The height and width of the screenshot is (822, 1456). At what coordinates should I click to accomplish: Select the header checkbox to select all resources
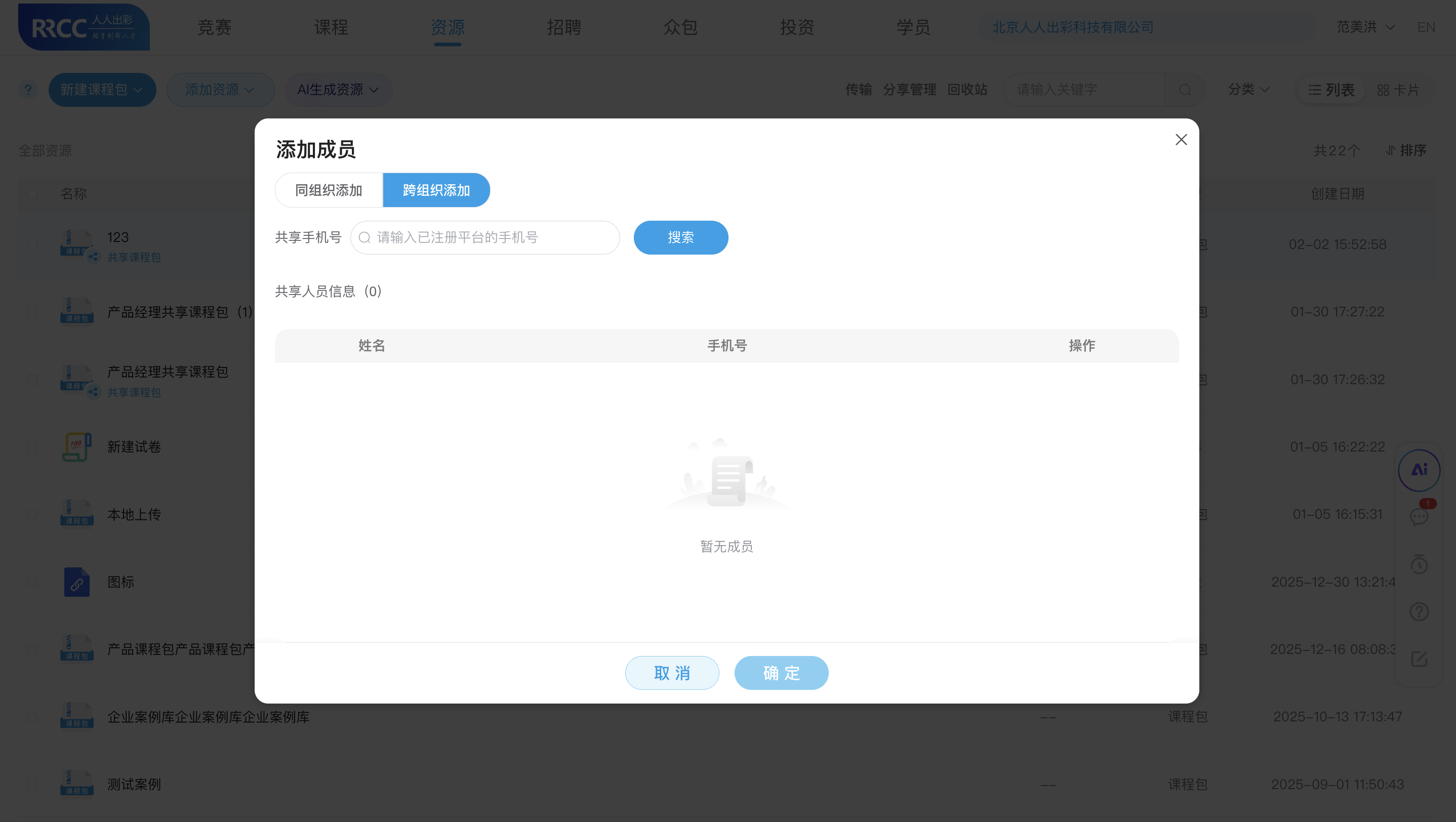(x=32, y=194)
